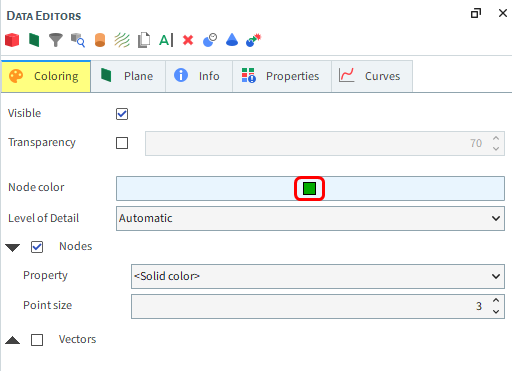The height and width of the screenshot is (371, 512).
Task: Toggle the Nodes checkbox
Action: click(37, 247)
